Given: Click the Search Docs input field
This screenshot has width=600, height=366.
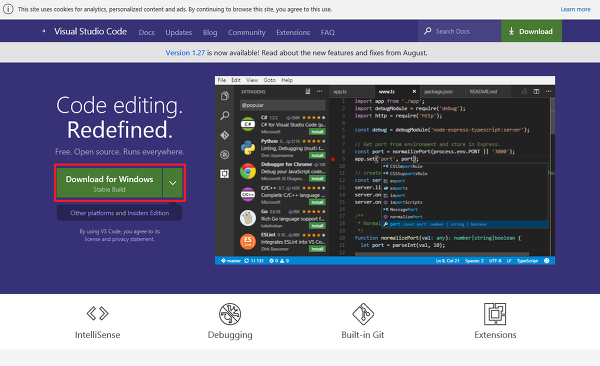Looking at the screenshot, I should 460,31.
